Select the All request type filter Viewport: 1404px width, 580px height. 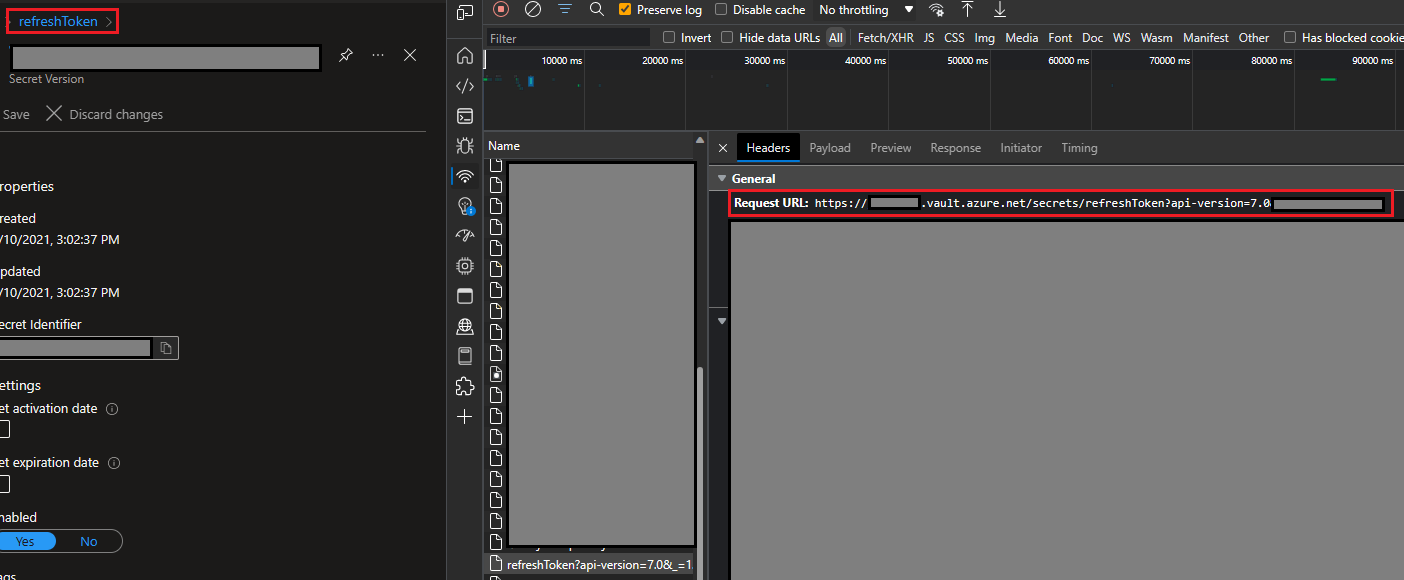pos(836,38)
